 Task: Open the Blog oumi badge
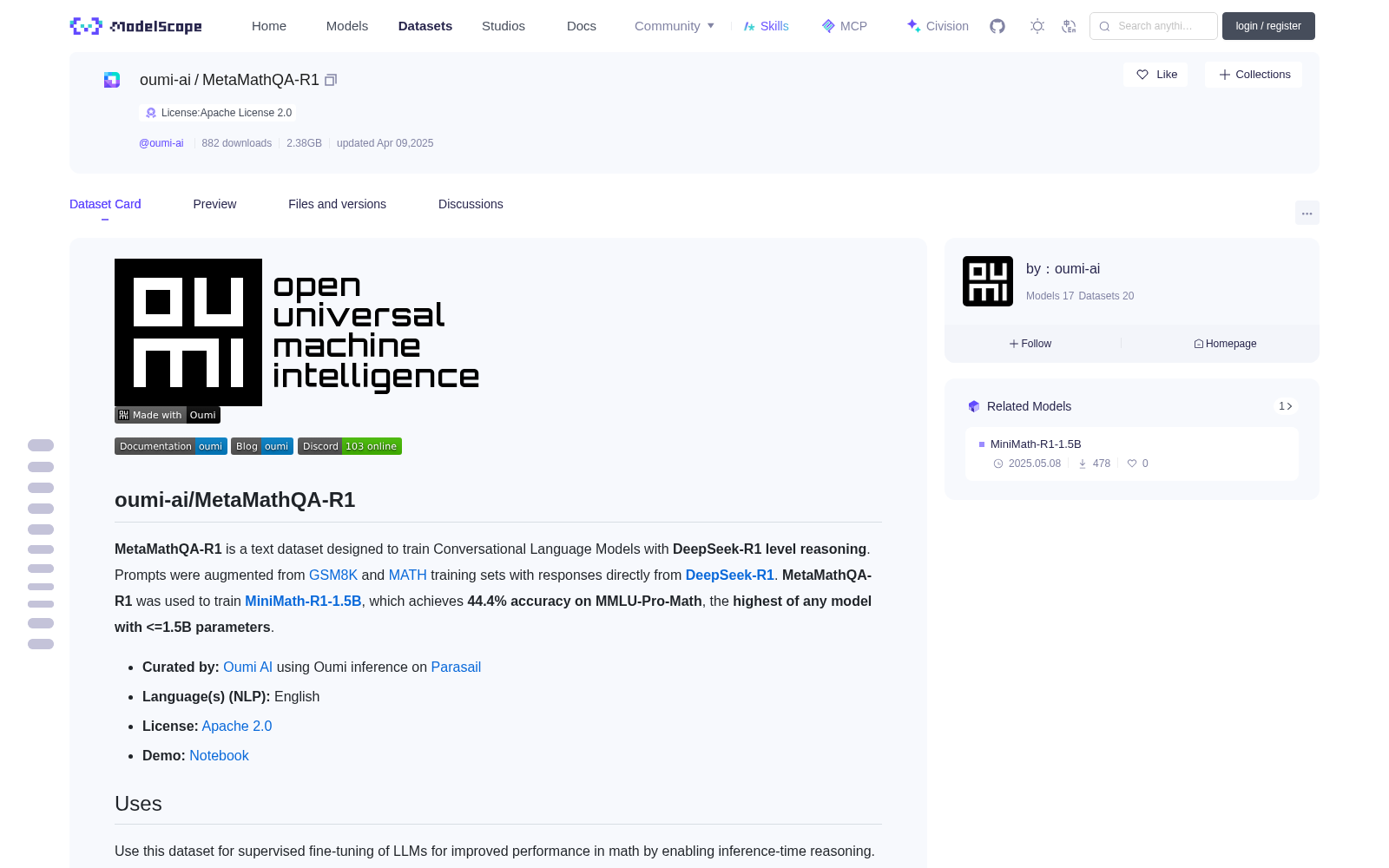[x=262, y=446]
